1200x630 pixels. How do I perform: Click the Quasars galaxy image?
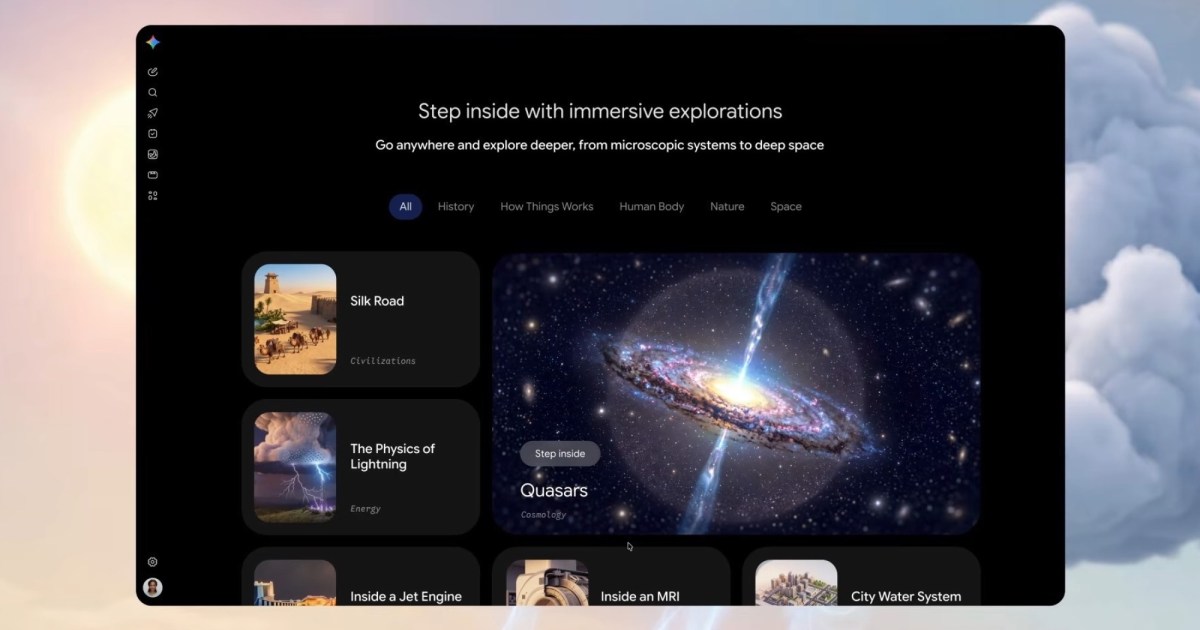(736, 393)
